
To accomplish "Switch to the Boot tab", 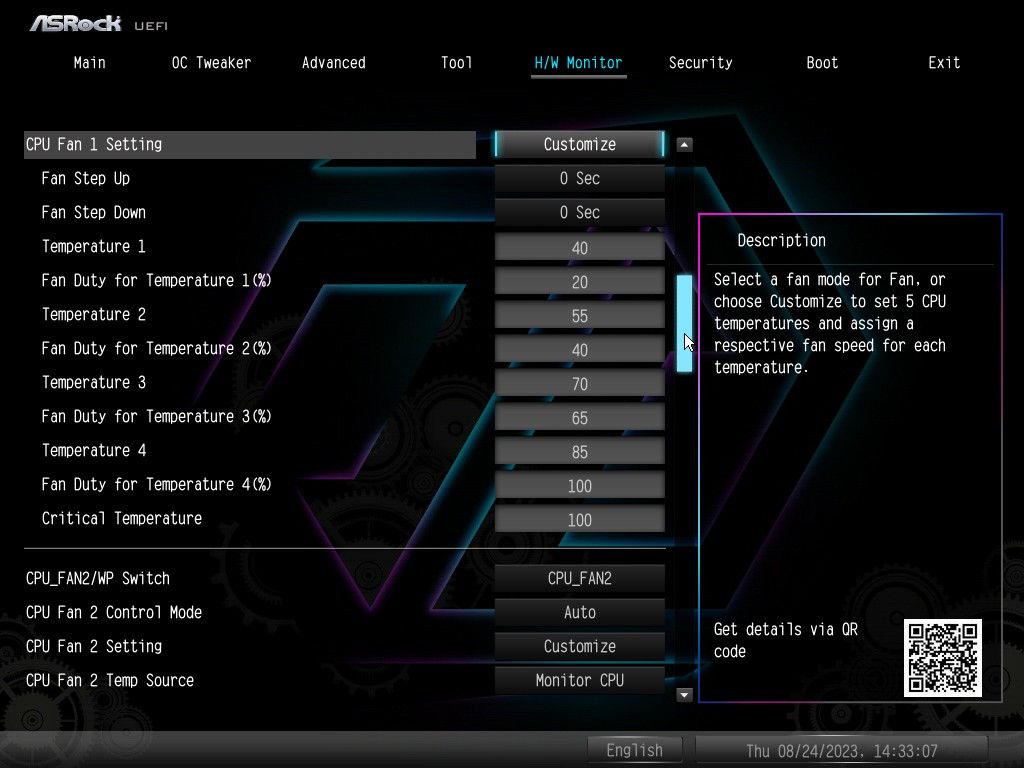I will click(822, 63).
